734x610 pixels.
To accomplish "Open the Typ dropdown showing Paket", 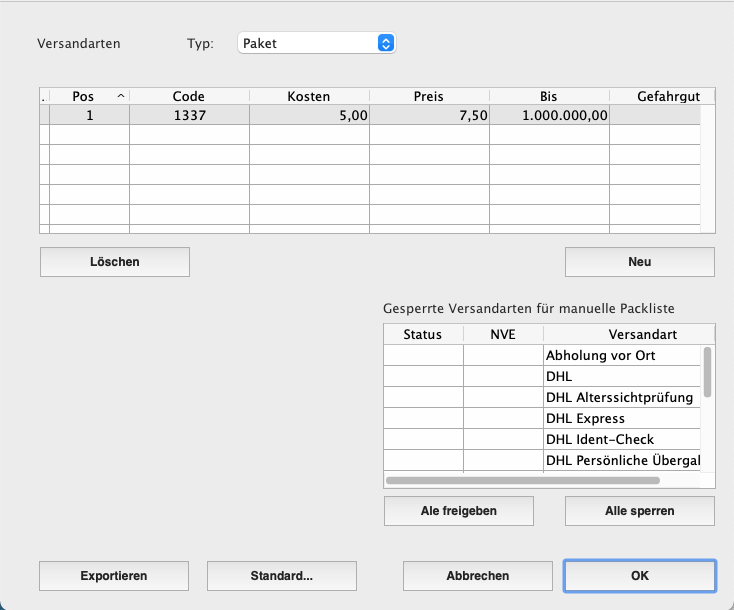I will click(317, 43).
